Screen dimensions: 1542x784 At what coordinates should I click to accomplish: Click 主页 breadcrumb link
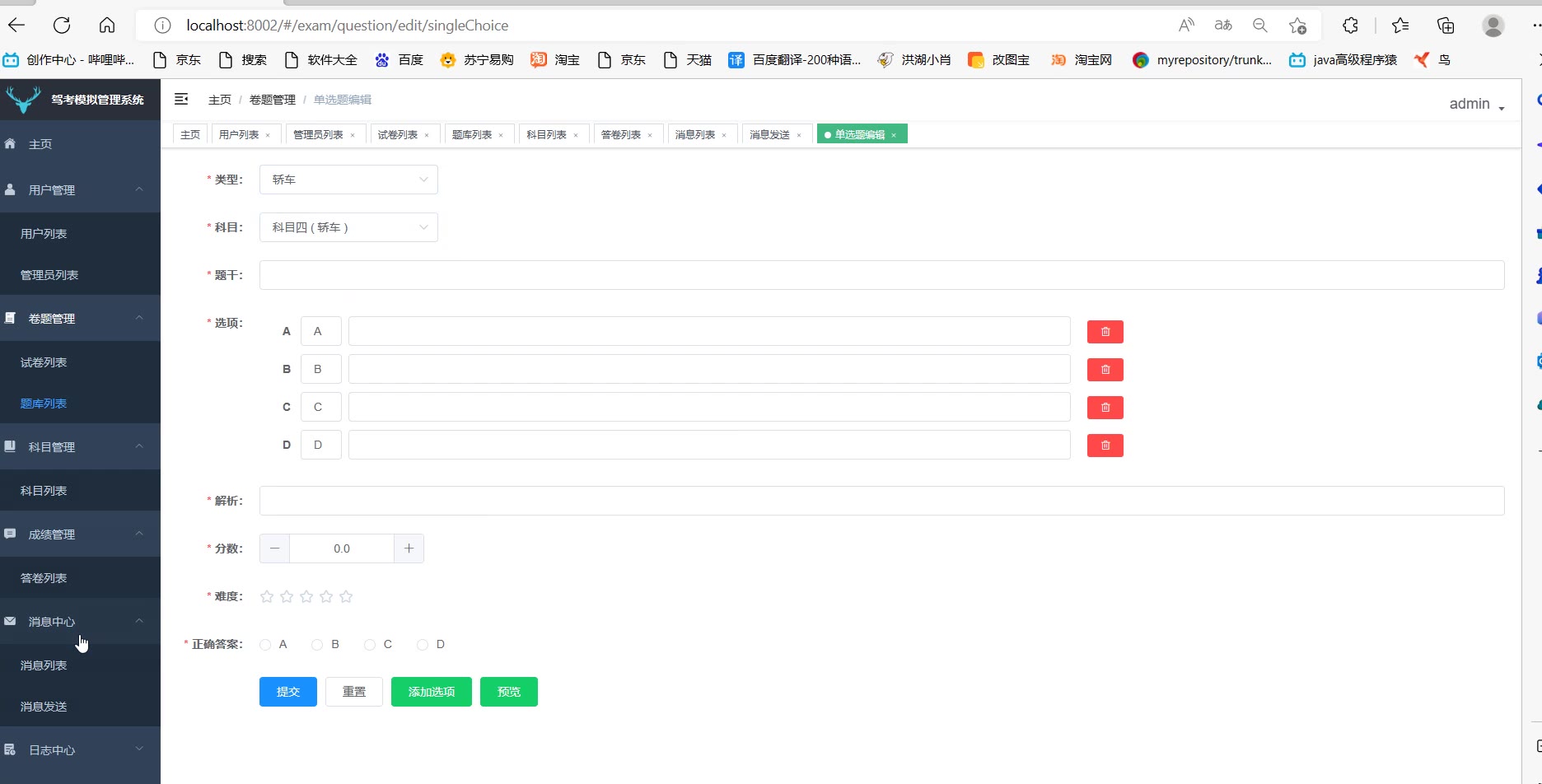tap(220, 100)
